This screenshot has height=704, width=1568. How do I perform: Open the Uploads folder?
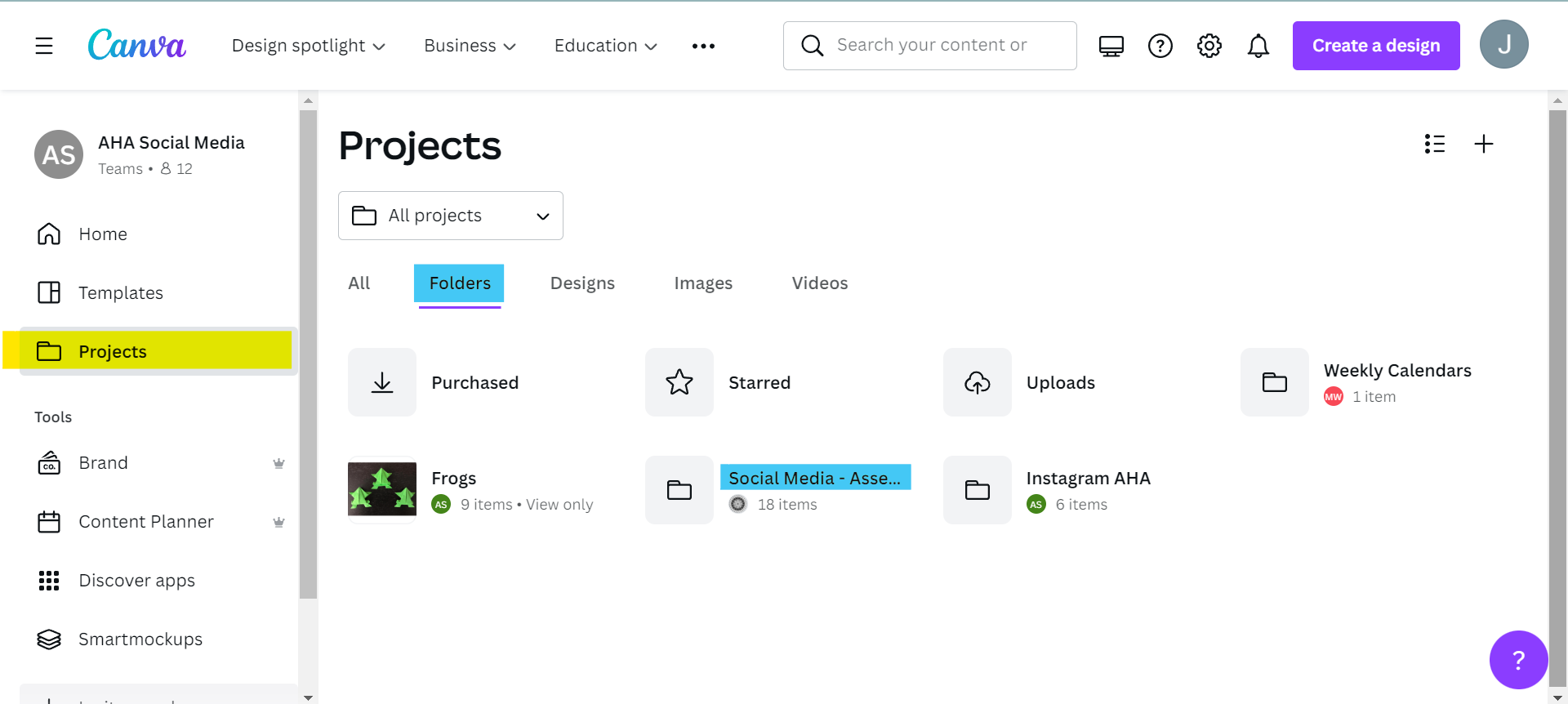tap(1060, 382)
